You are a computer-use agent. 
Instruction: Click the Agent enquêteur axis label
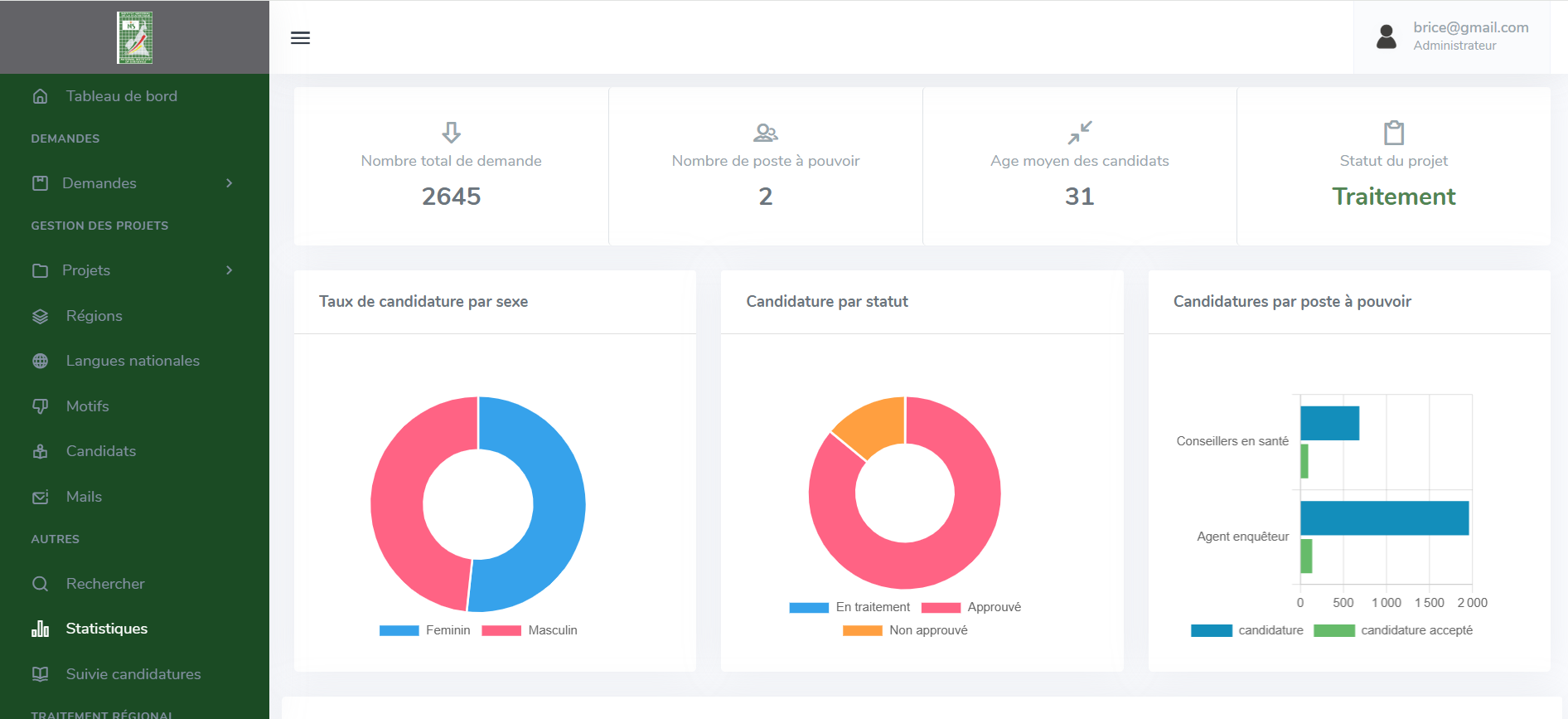pos(1242,537)
